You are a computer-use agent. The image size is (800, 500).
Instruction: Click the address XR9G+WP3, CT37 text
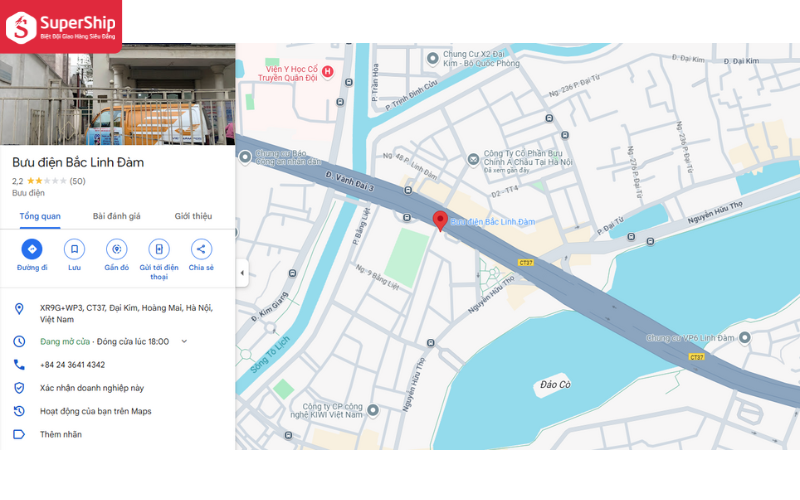[126, 313]
